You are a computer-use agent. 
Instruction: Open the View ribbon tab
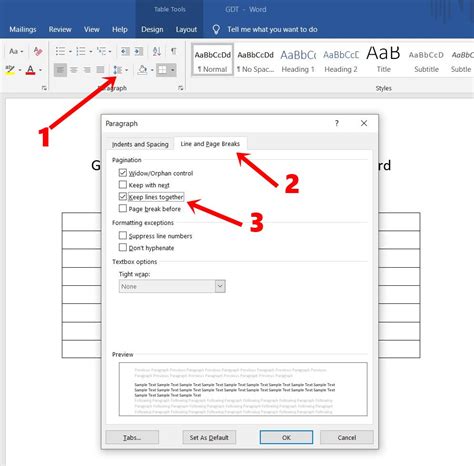91,29
